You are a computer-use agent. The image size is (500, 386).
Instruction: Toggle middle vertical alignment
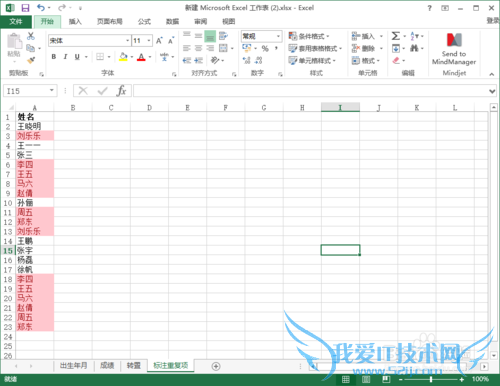click(x=198, y=36)
